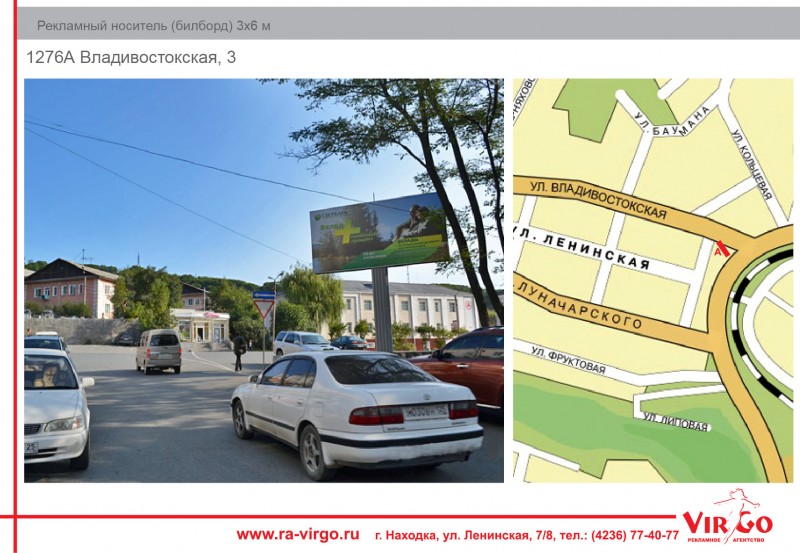Click the yield road sign in the photo

click(x=264, y=308)
